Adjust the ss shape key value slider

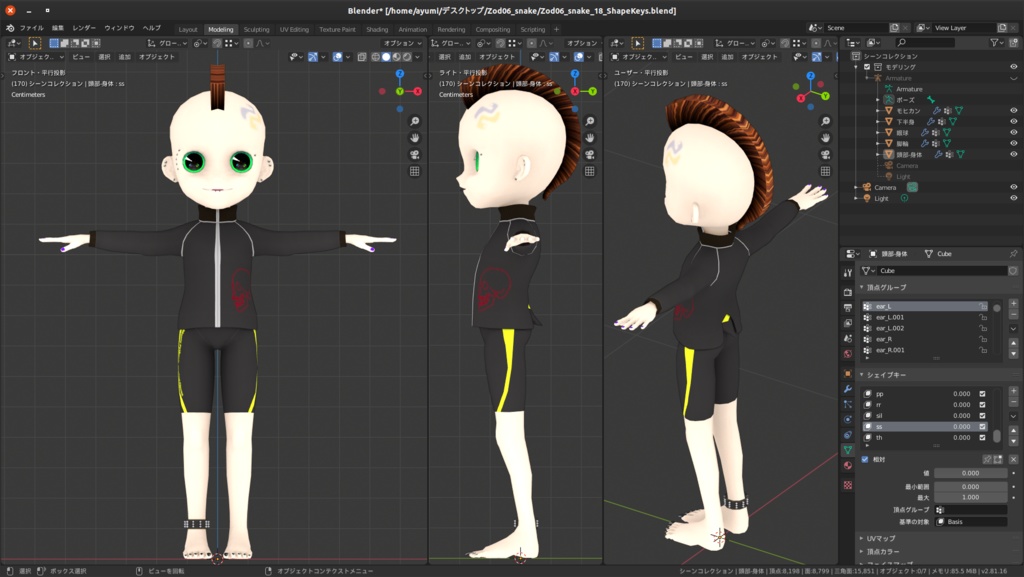coord(960,425)
